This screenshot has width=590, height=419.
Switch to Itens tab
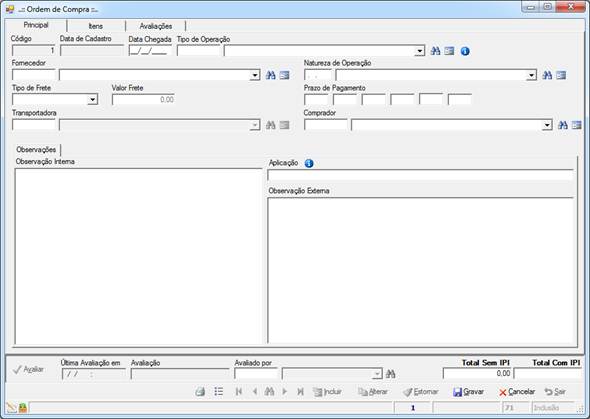(96, 26)
